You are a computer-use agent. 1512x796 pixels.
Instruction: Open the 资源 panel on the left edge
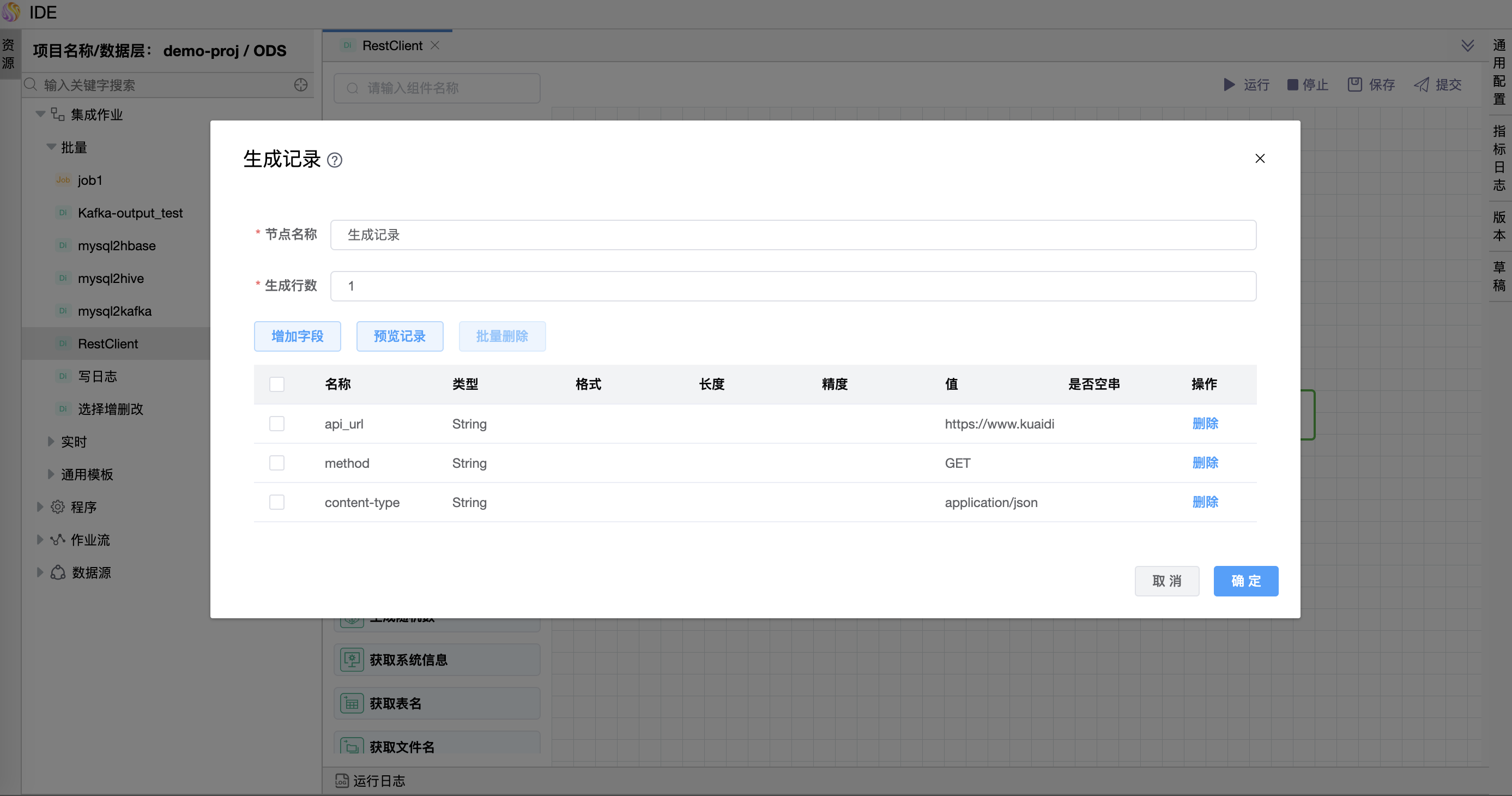[8, 53]
